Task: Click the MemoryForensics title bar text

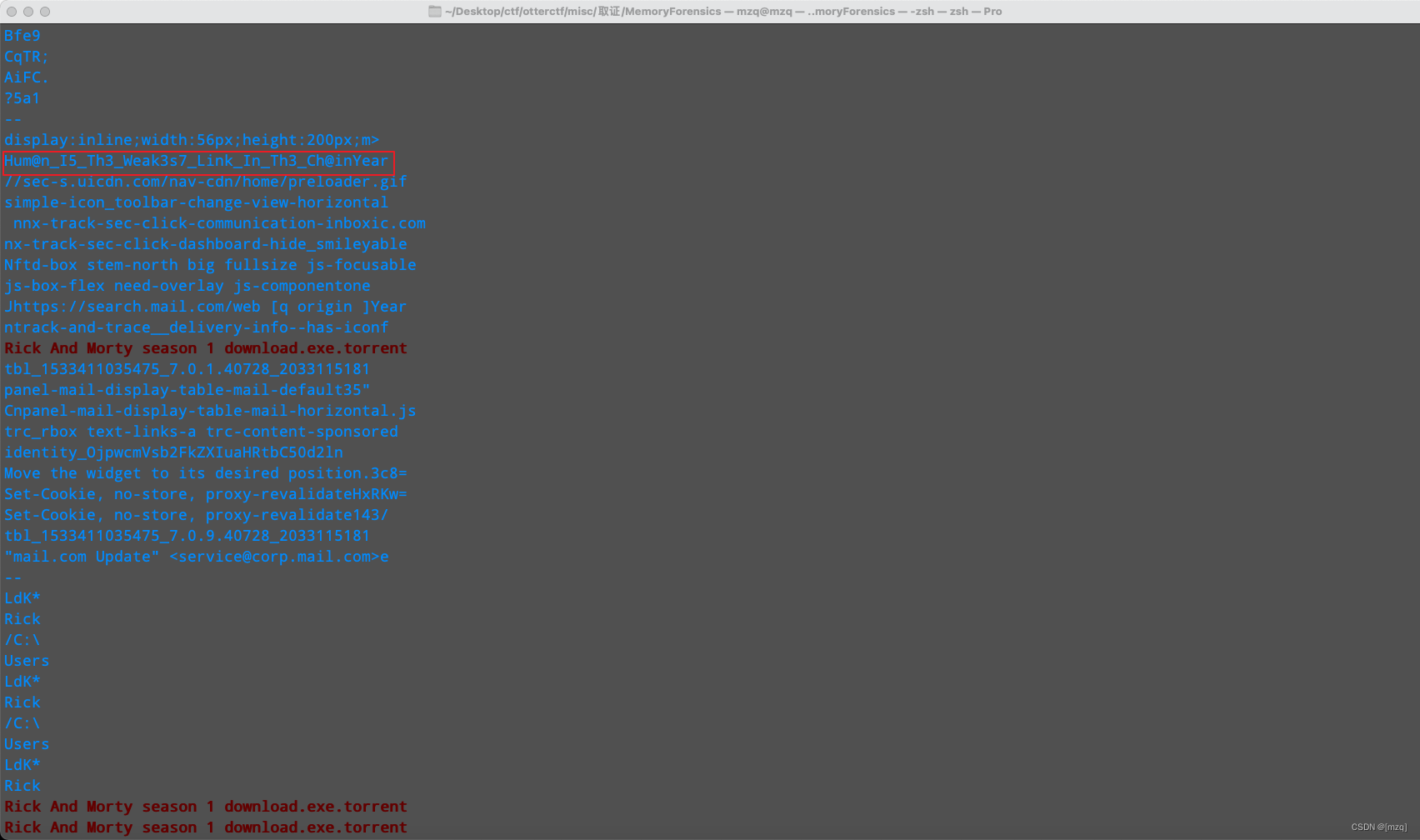Action: click(676, 11)
